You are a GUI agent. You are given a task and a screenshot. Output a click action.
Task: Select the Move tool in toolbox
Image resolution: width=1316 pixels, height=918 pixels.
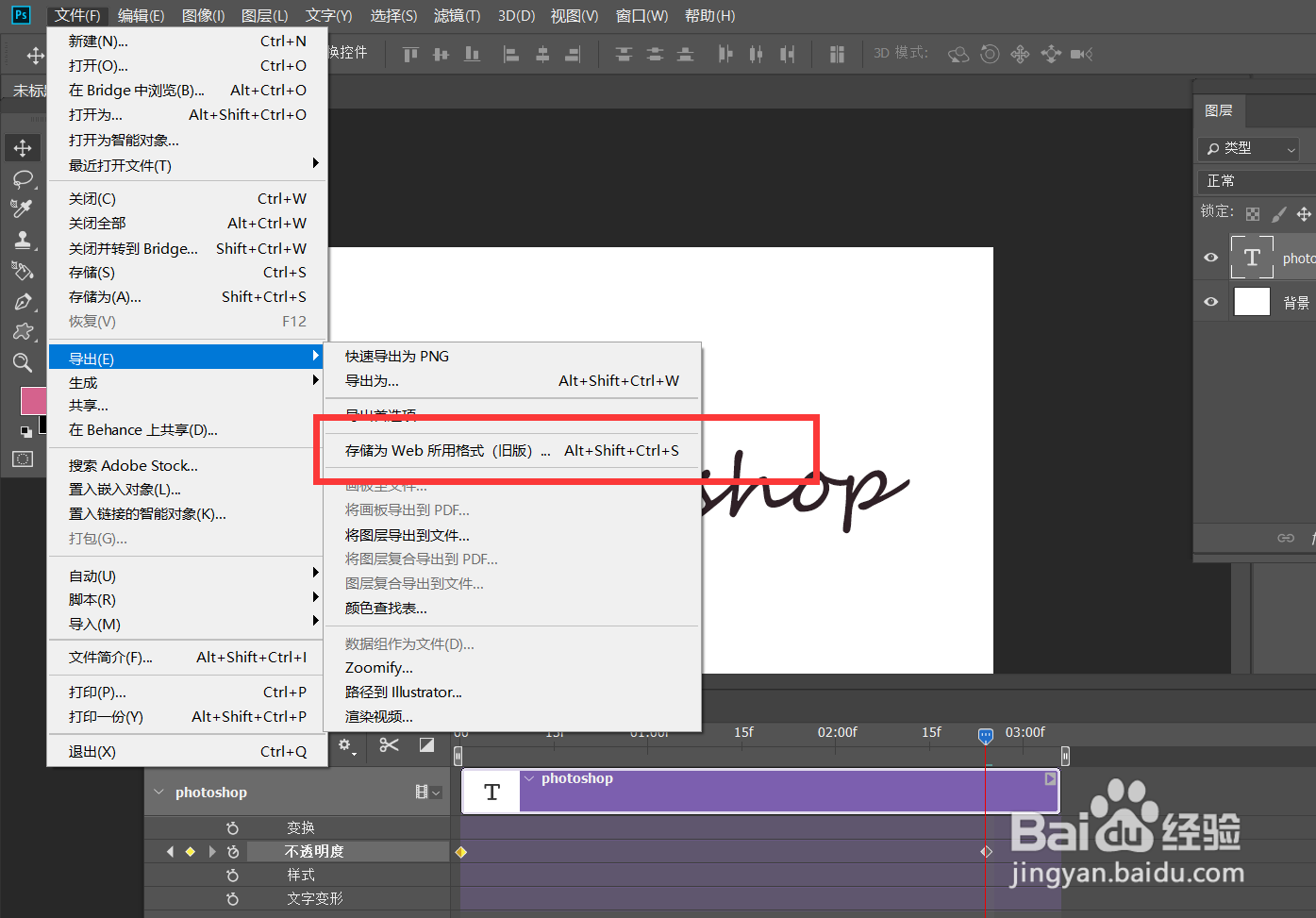point(23,148)
